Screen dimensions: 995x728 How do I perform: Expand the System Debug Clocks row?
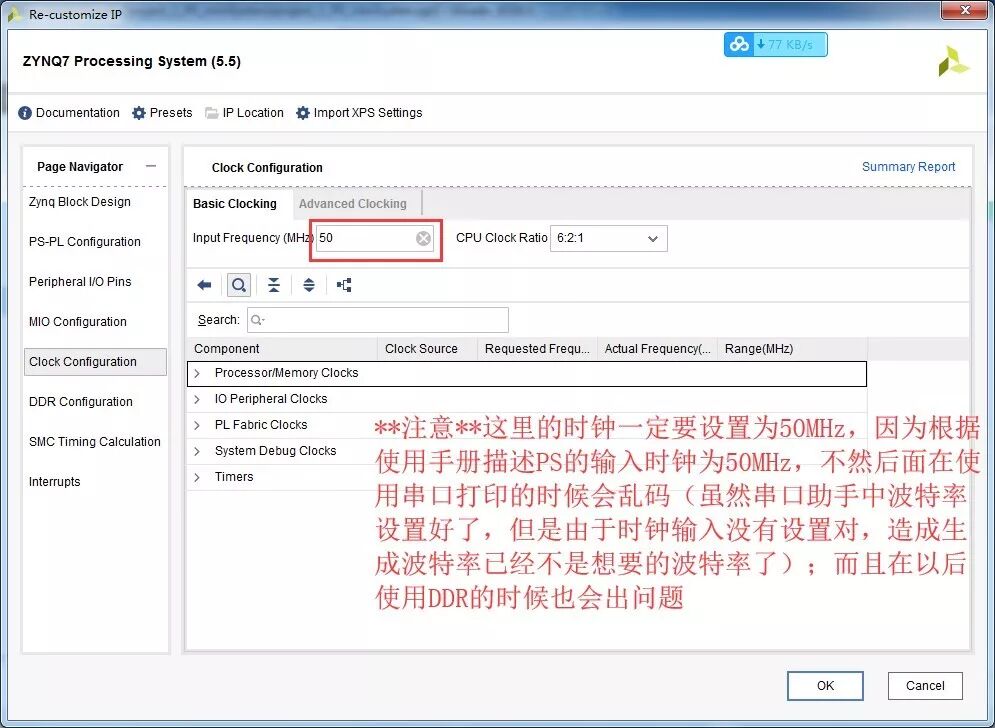[197, 451]
